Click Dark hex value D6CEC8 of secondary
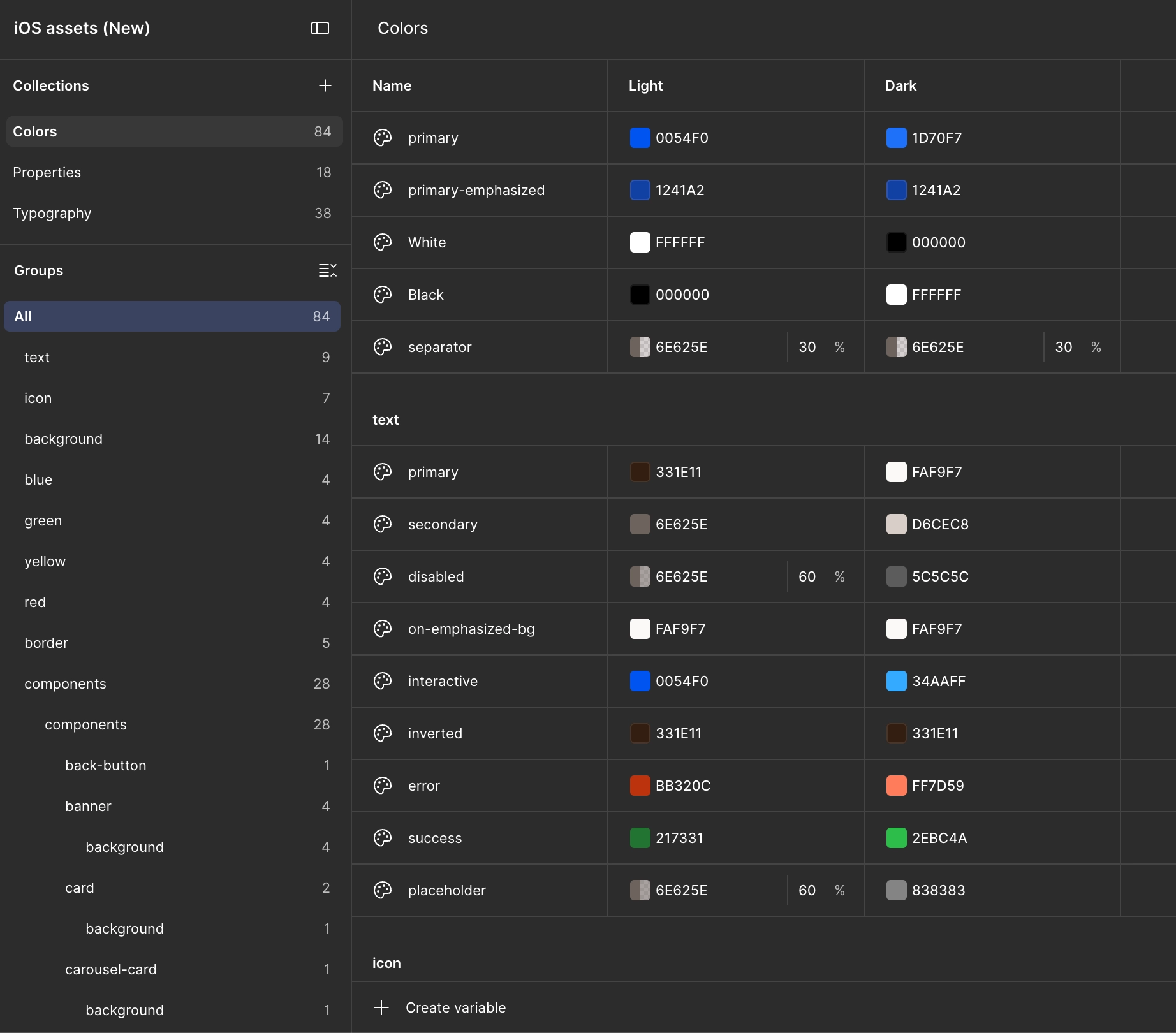Image resolution: width=1176 pixels, height=1033 pixels. pyautogui.click(x=940, y=524)
